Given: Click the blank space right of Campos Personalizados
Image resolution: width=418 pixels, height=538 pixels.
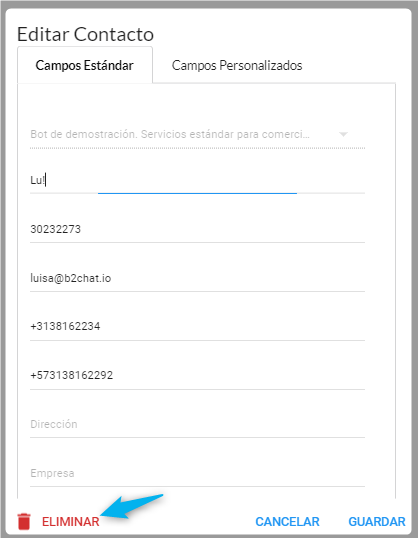Looking at the screenshot, I should tap(357, 65).
